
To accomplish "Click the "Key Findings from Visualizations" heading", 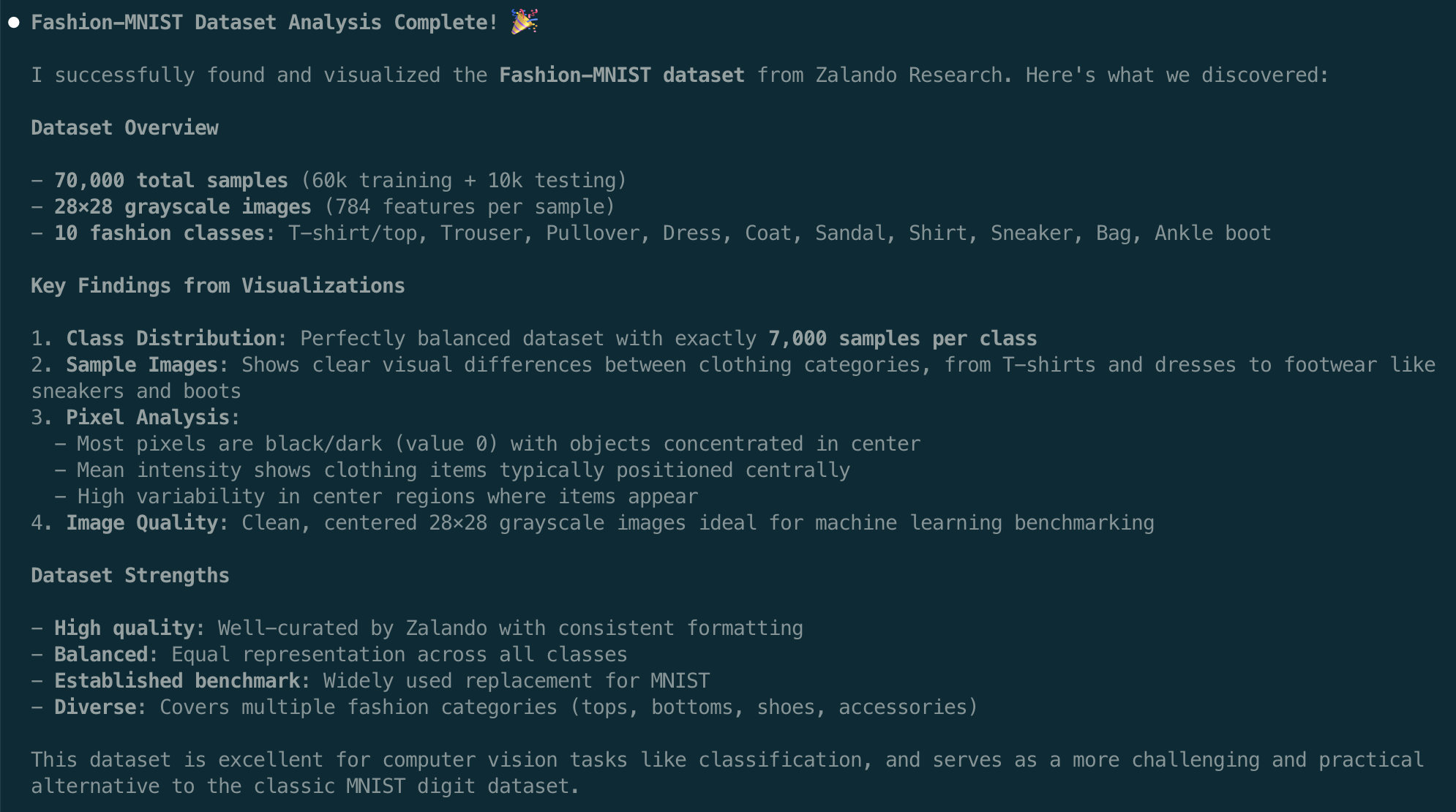I will [x=217, y=286].
